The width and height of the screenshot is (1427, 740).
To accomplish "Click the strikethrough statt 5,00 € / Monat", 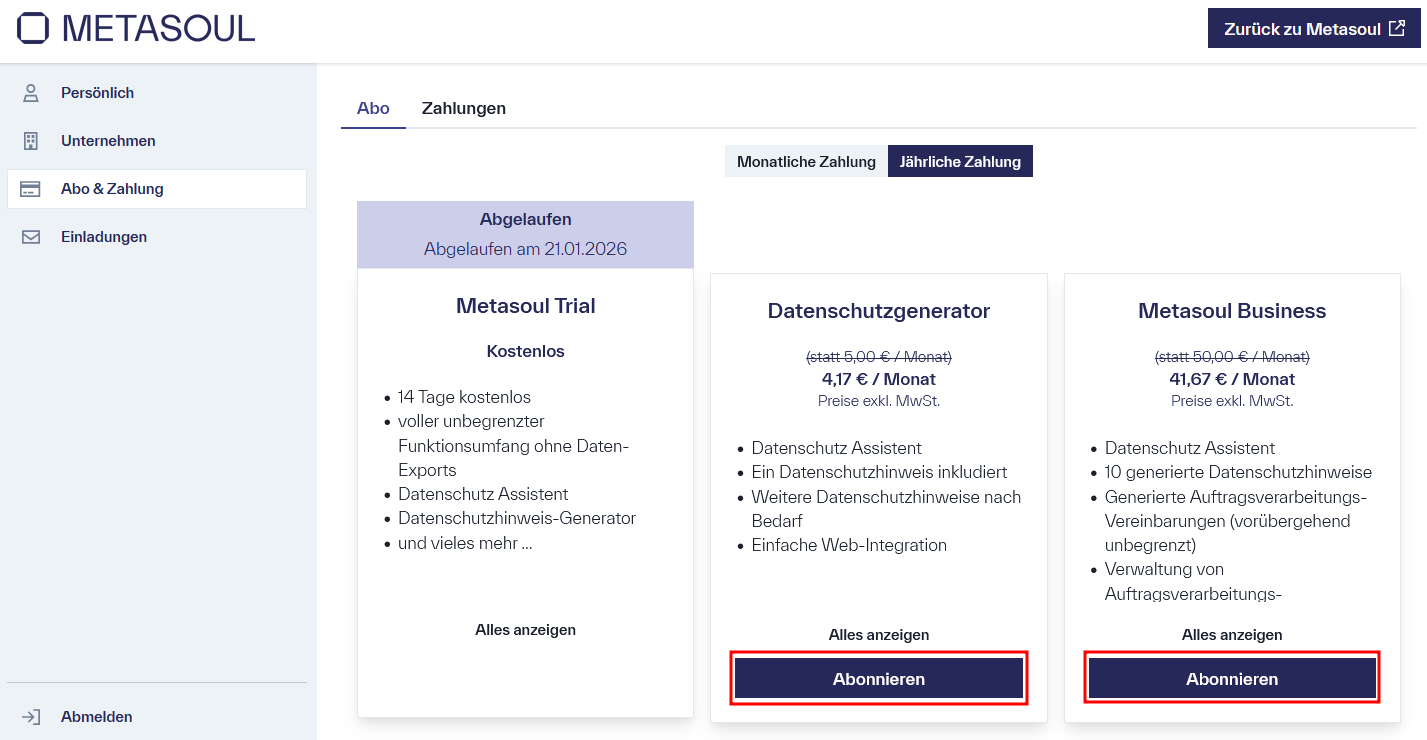I will point(879,356).
